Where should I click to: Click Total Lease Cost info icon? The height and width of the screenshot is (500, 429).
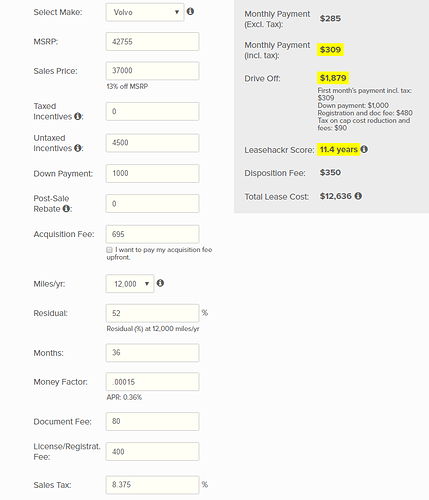pyautogui.click(x=358, y=196)
